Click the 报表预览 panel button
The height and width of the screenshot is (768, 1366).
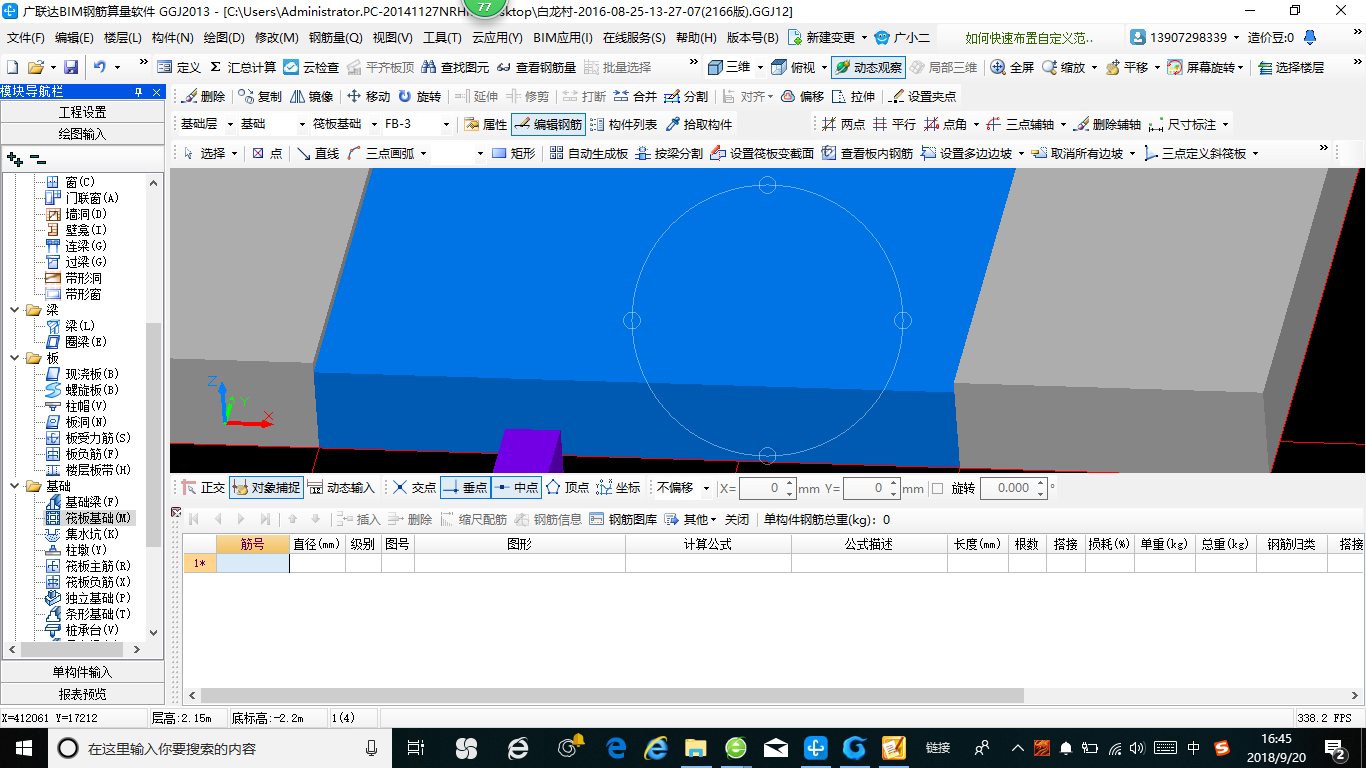[82, 694]
